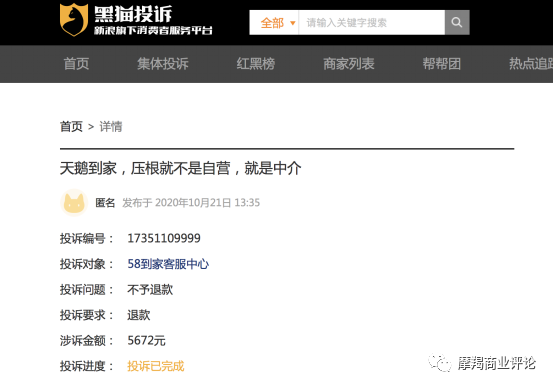Open the 热点追踪 navigation tab
Image resolution: width=553 pixels, height=388 pixels.
coord(531,64)
